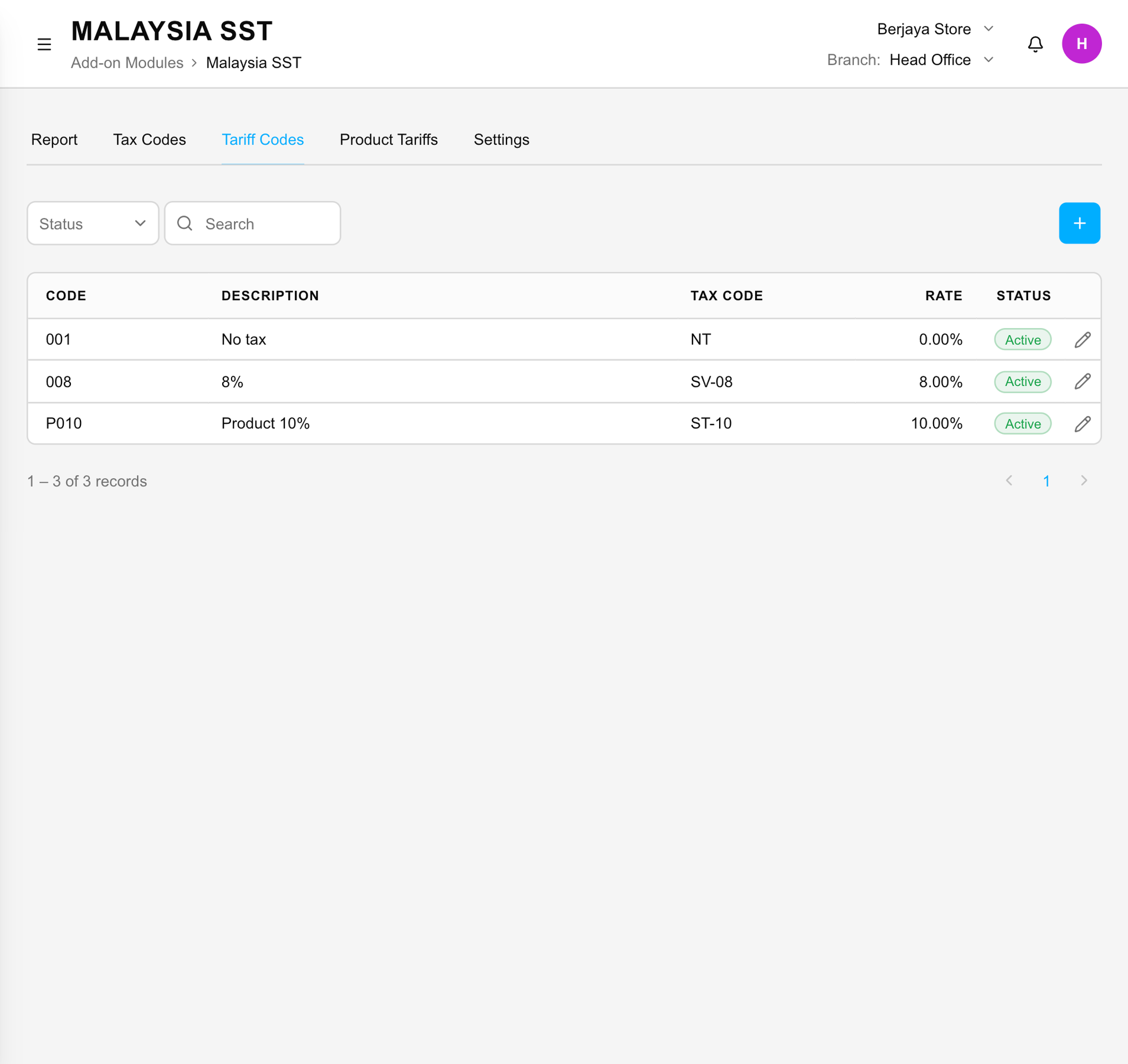The image size is (1128, 1064).
Task: Select page 1 in pagination
Action: click(1047, 480)
